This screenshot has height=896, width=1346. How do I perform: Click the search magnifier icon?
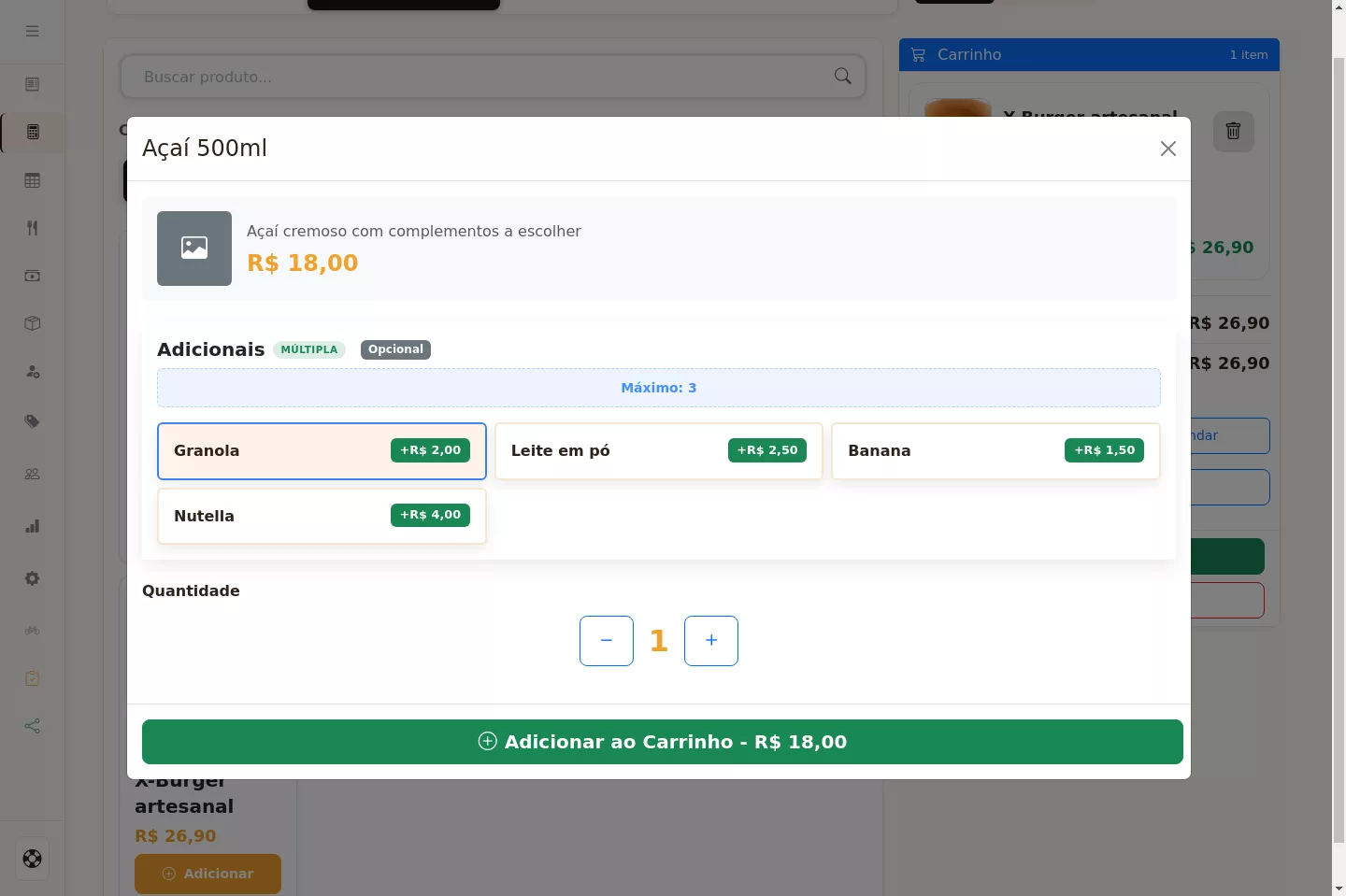point(842,77)
